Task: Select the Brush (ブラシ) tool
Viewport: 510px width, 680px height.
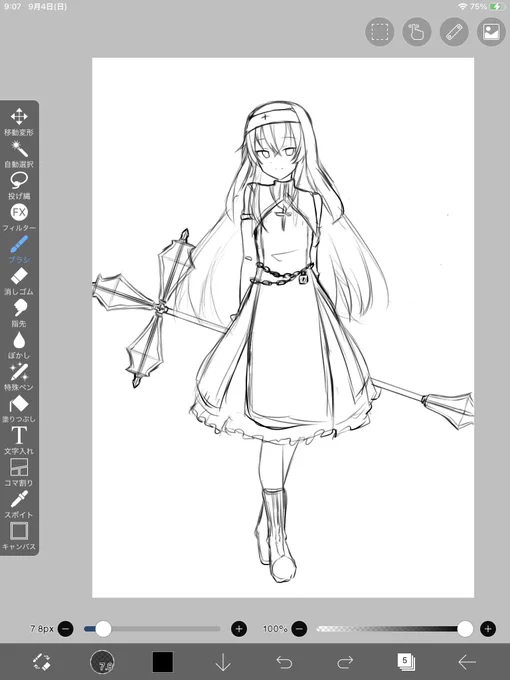Action: coord(19,249)
